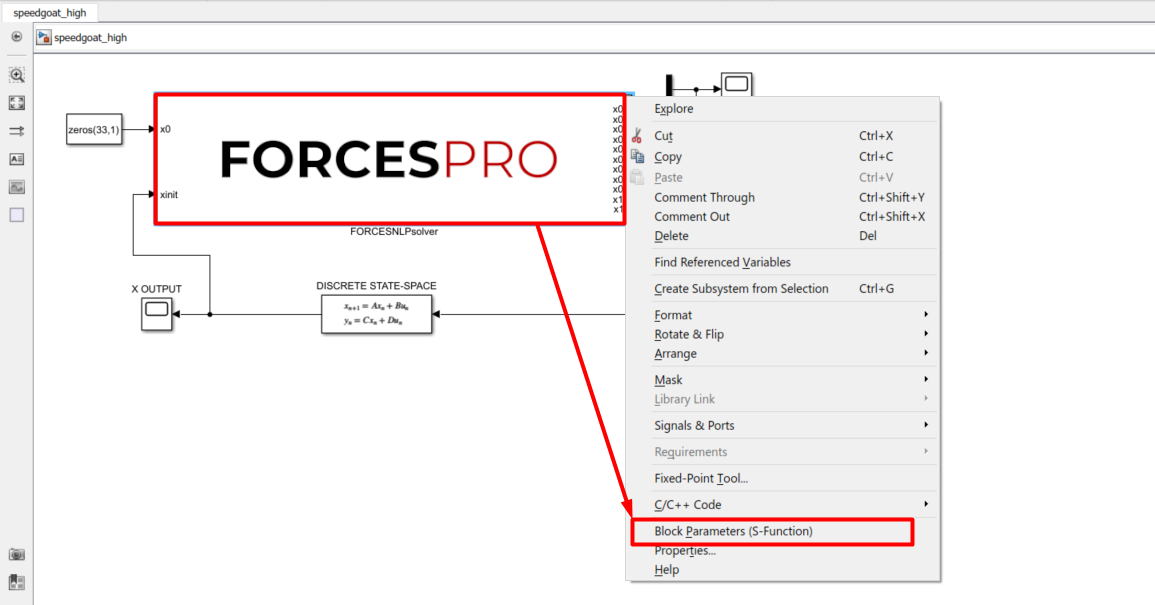Switch to the speedgoat_high tab

tap(49, 12)
